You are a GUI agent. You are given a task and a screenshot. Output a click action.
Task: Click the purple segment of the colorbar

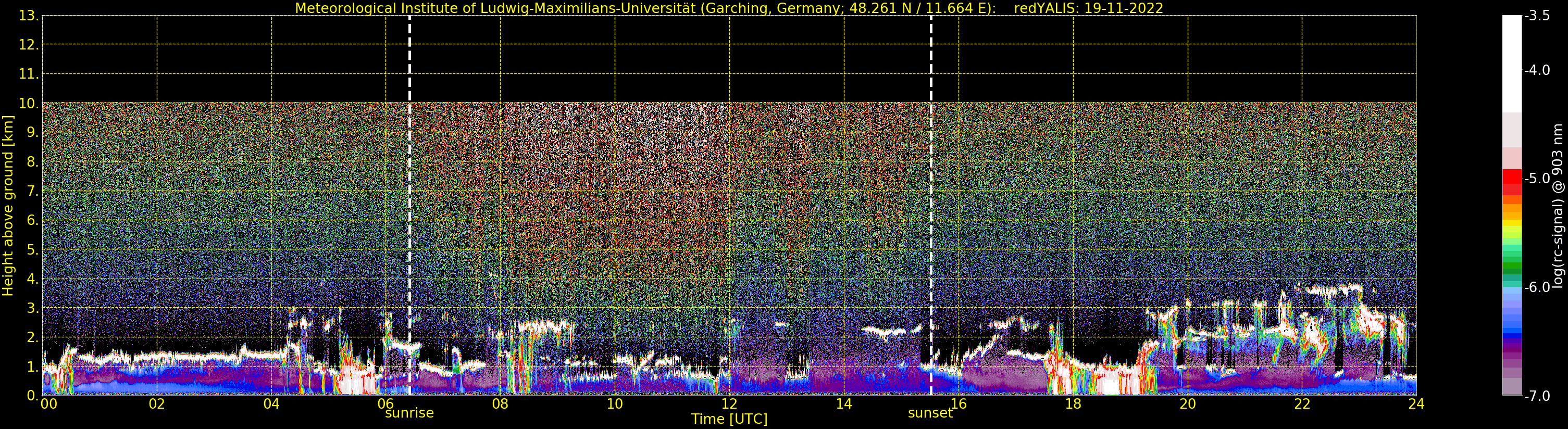(1512, 350)
